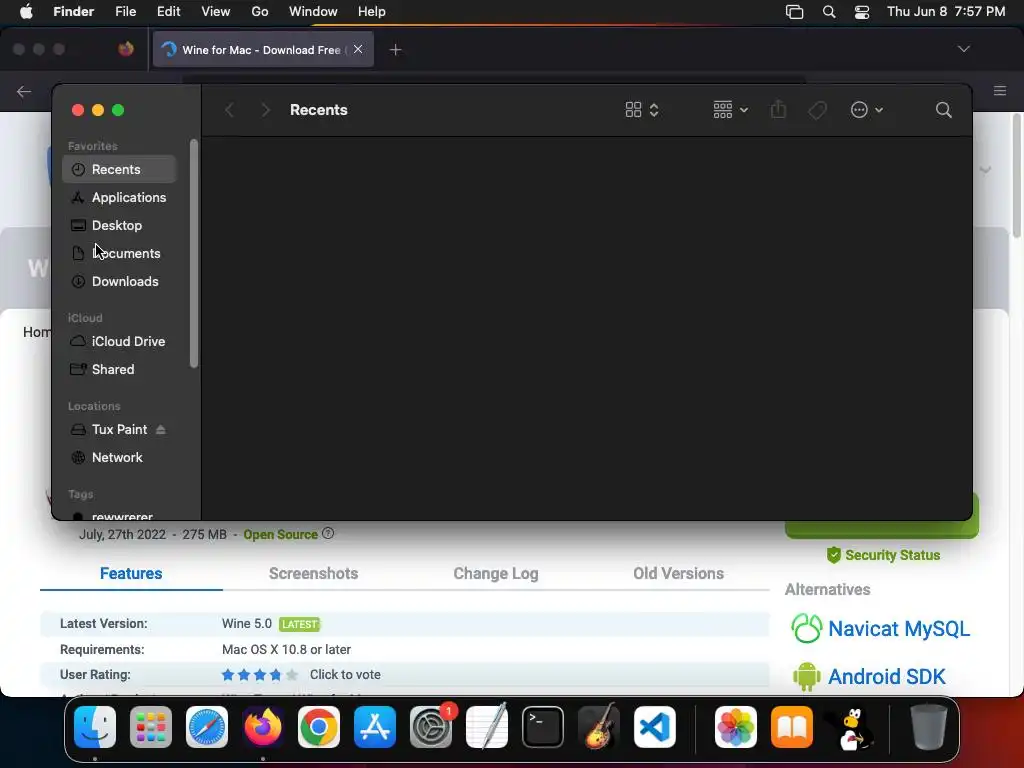
Task: Select the Shared folder in the sidebar
Action: 119,370
